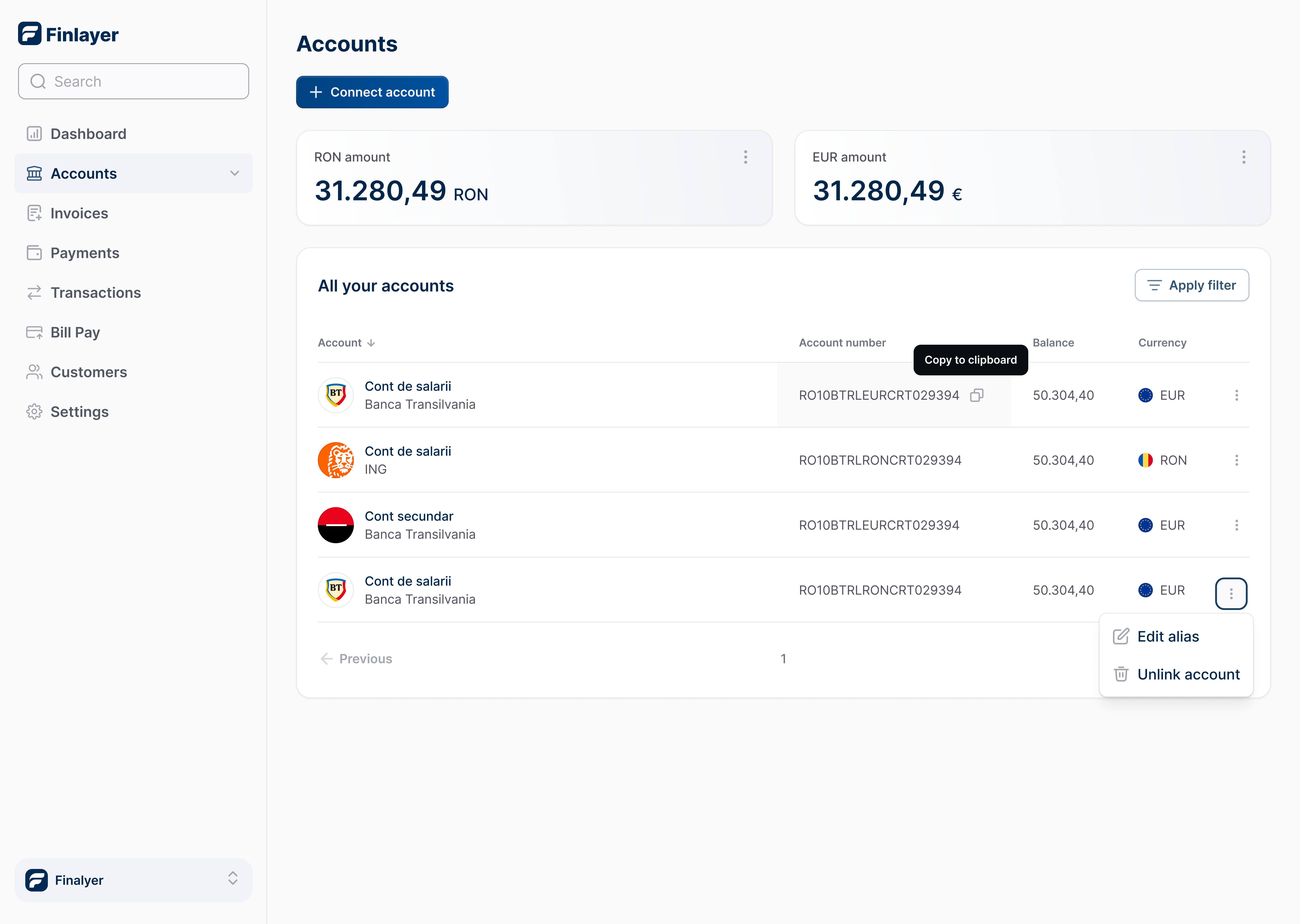Viewport: 1300px width, 924px height.
Task: Click the Customers people icon
Action: coord(34,372)
